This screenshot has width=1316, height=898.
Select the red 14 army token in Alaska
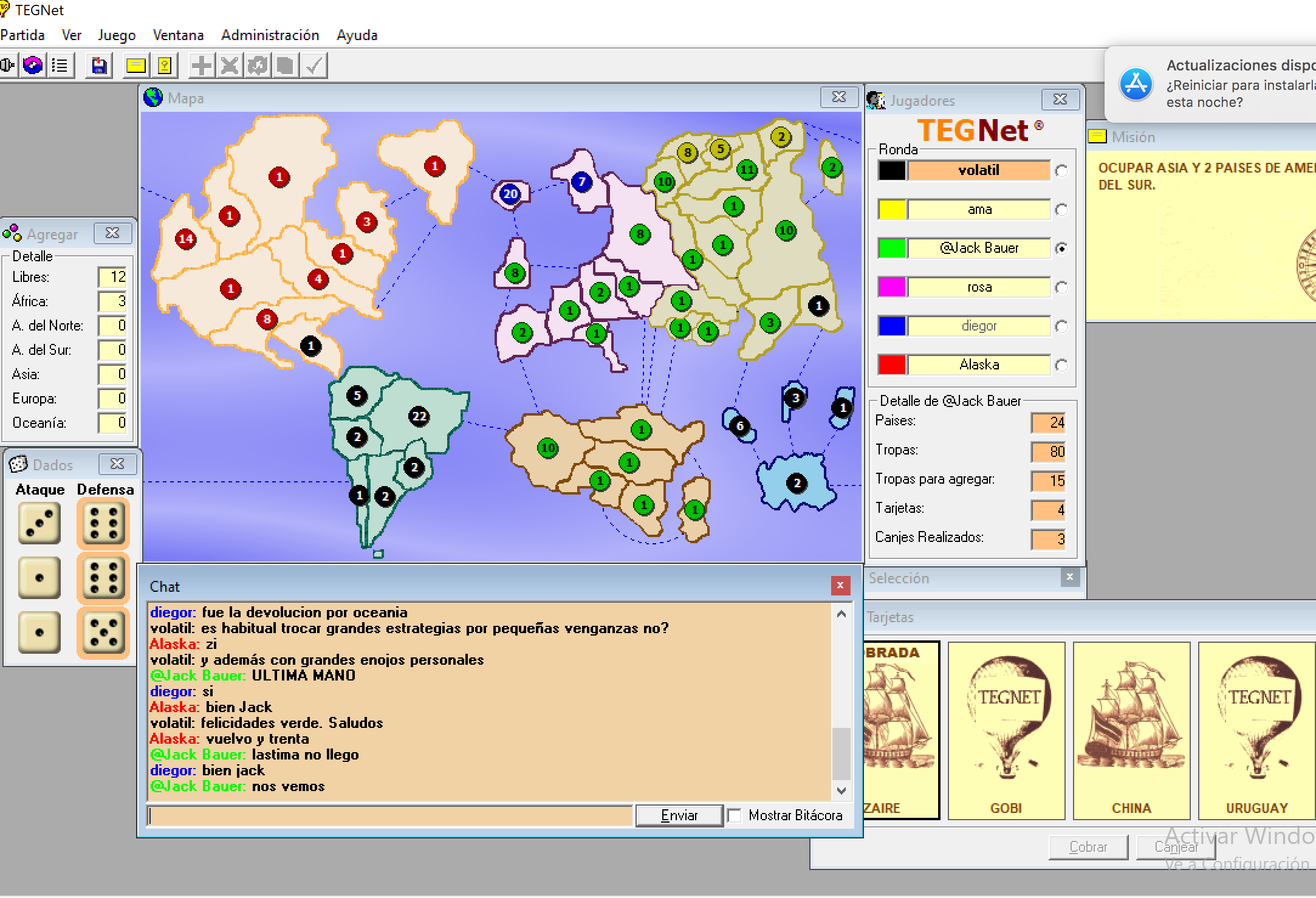186,239
